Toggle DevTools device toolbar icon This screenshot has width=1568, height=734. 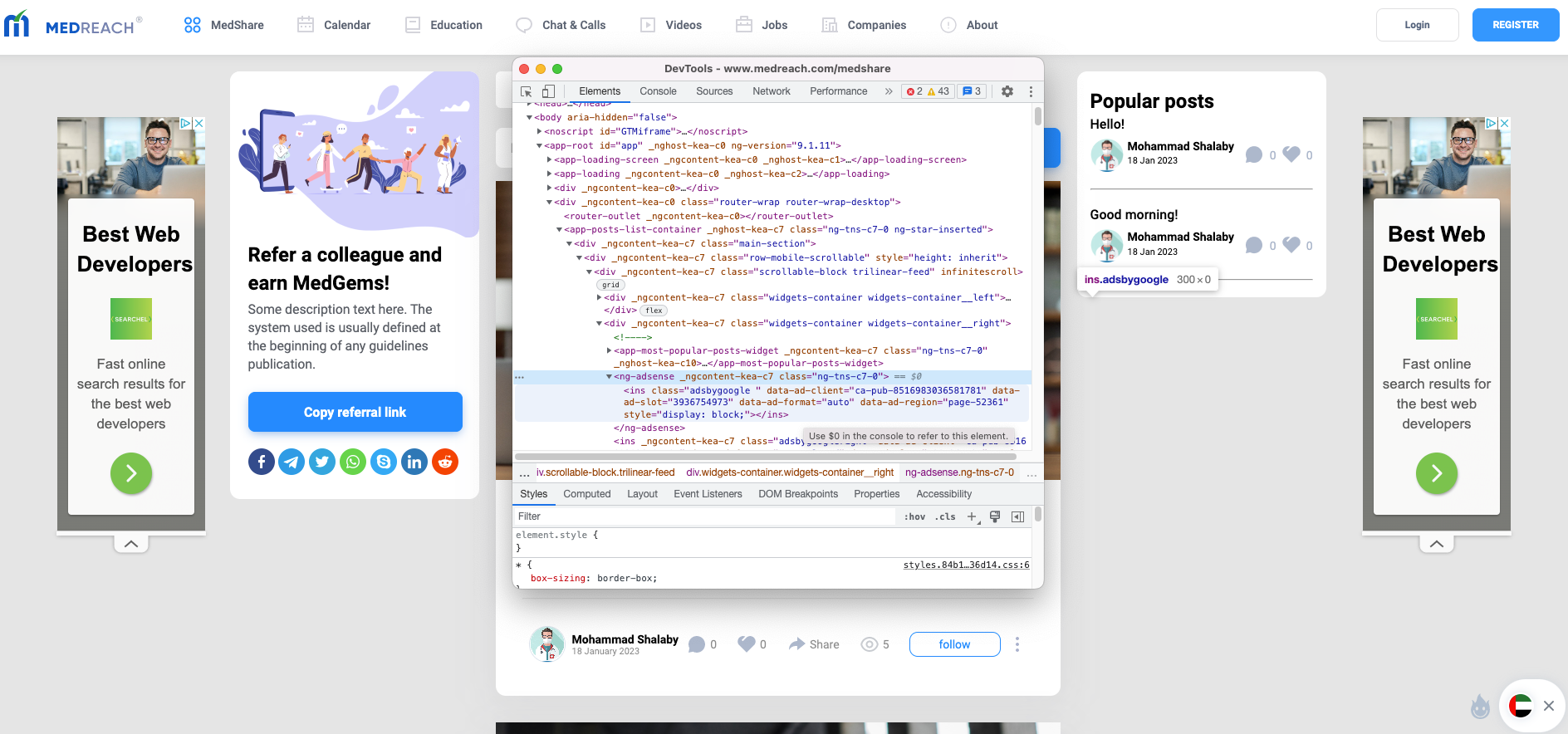548,91
